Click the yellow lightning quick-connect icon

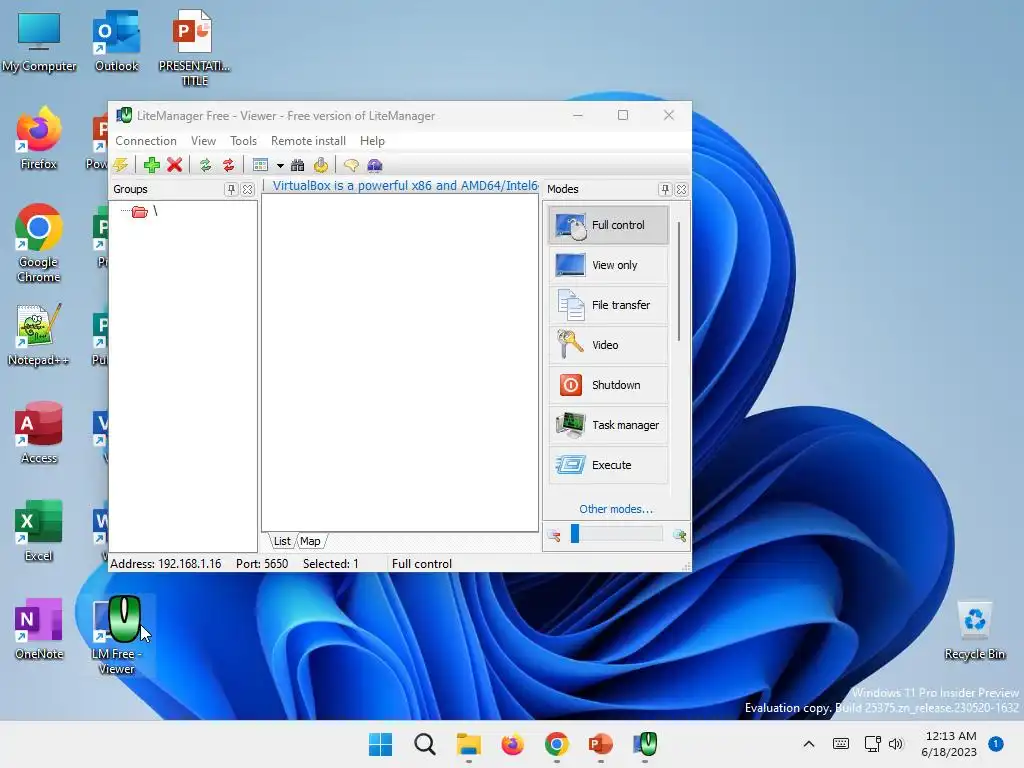point(121,165)
